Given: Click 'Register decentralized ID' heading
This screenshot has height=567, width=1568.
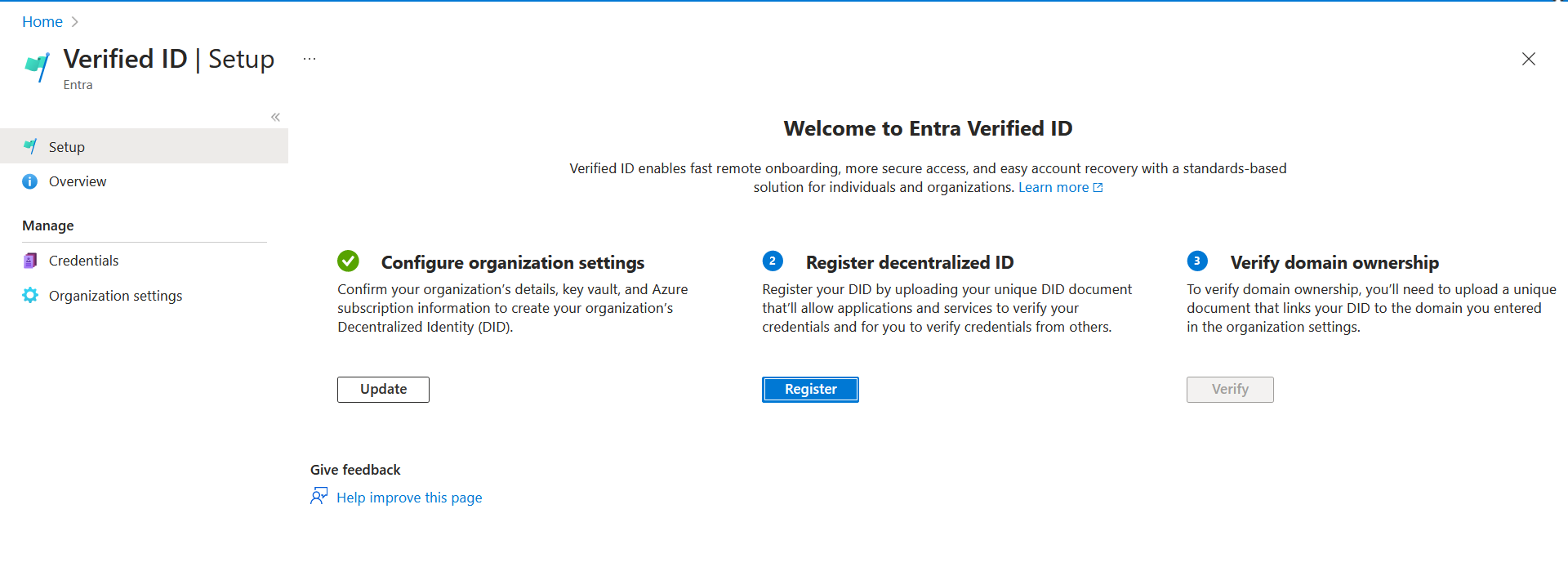Looking at the screenshot, I should pos(910,262).
